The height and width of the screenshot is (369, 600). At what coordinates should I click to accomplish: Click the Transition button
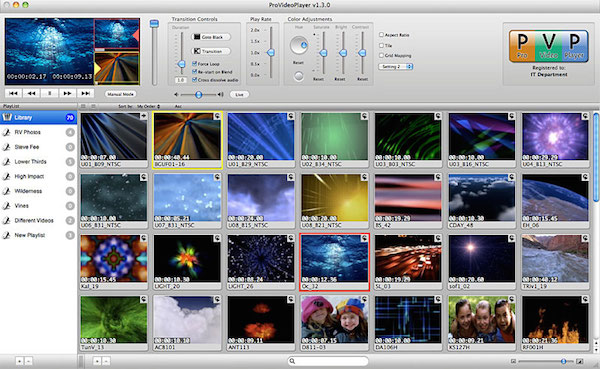(x=211, y=51)
